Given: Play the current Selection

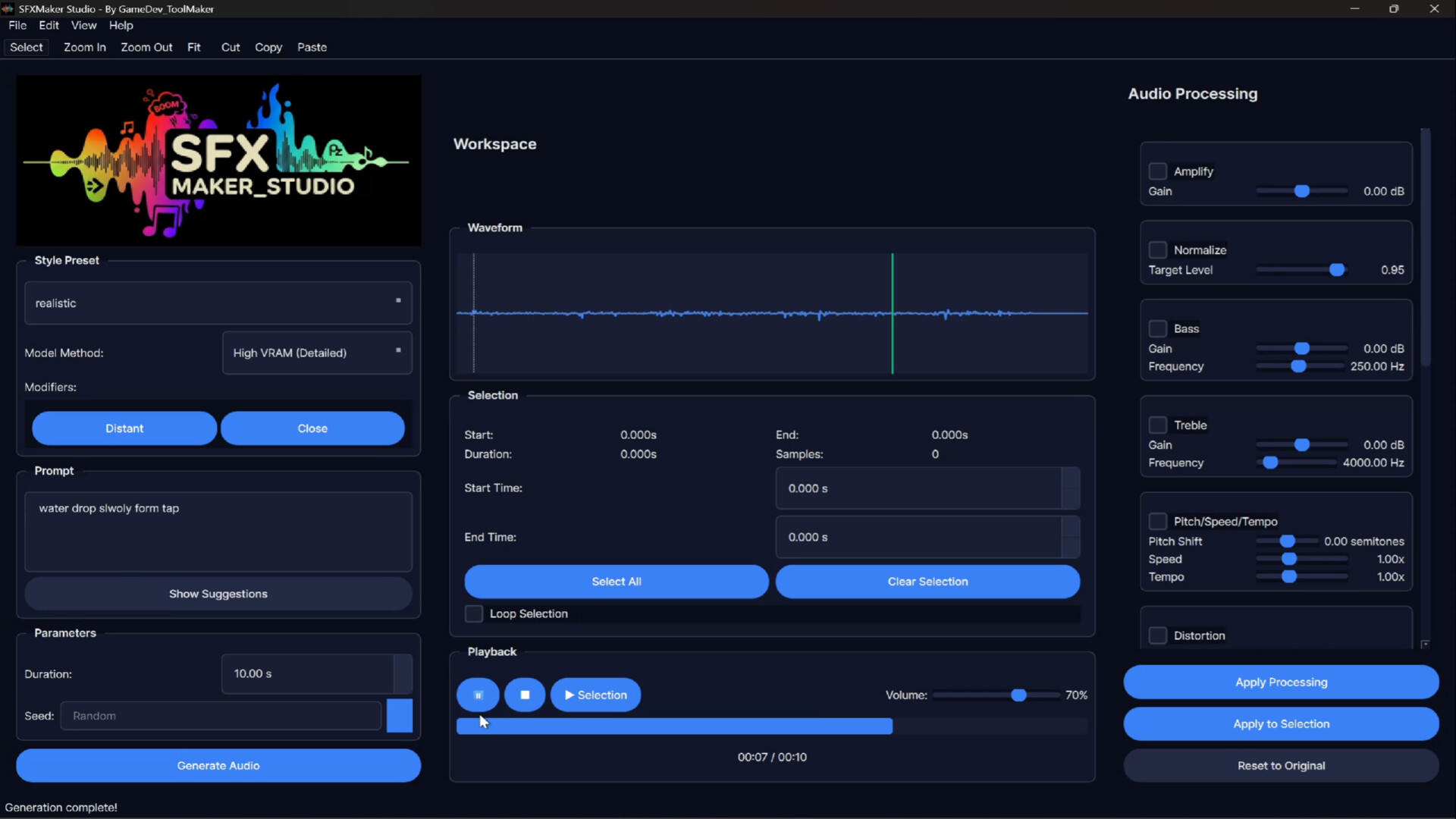Looking at the screenshot, I should [x=596, y=695].
